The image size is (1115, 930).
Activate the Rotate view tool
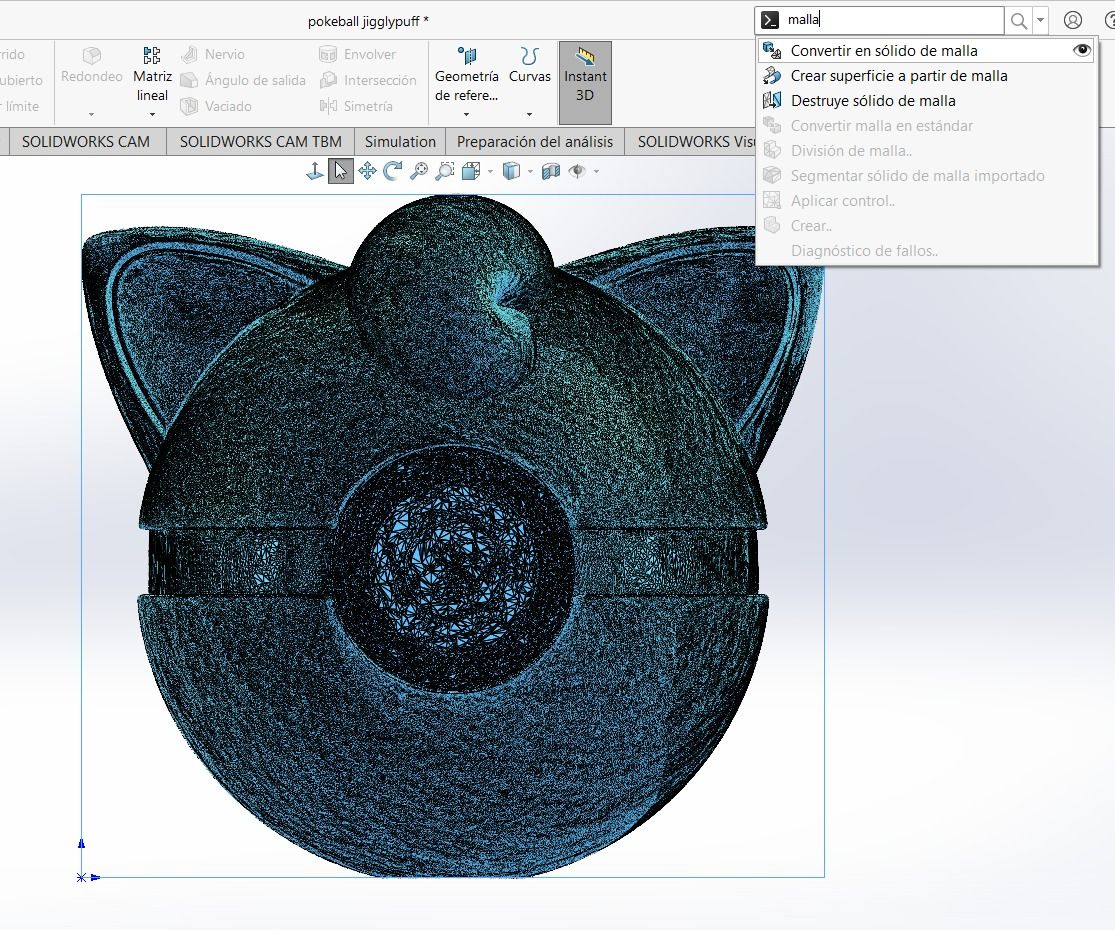[393, 171]
